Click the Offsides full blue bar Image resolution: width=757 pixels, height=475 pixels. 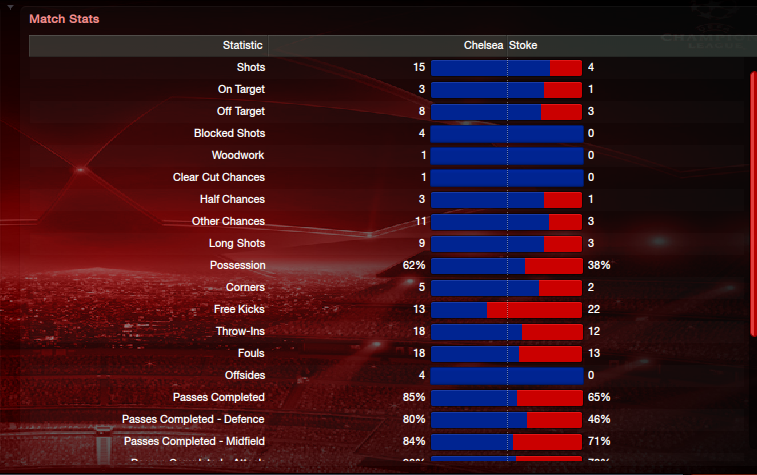506,376
